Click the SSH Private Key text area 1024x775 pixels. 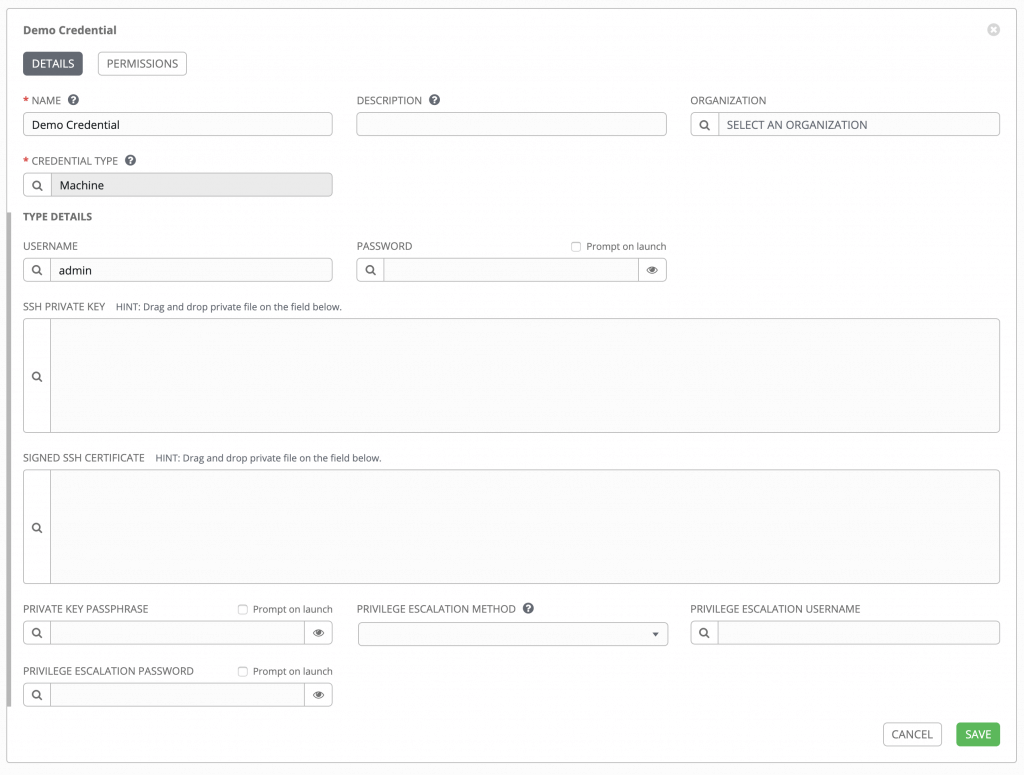[525, 376]
